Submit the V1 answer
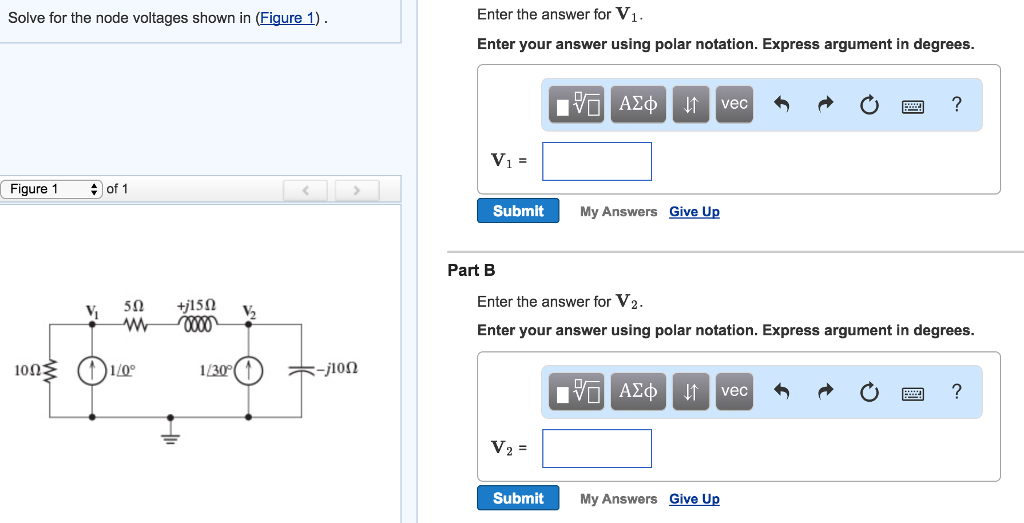This screenshot has height=523, width=1024. (x=518, y=211)
